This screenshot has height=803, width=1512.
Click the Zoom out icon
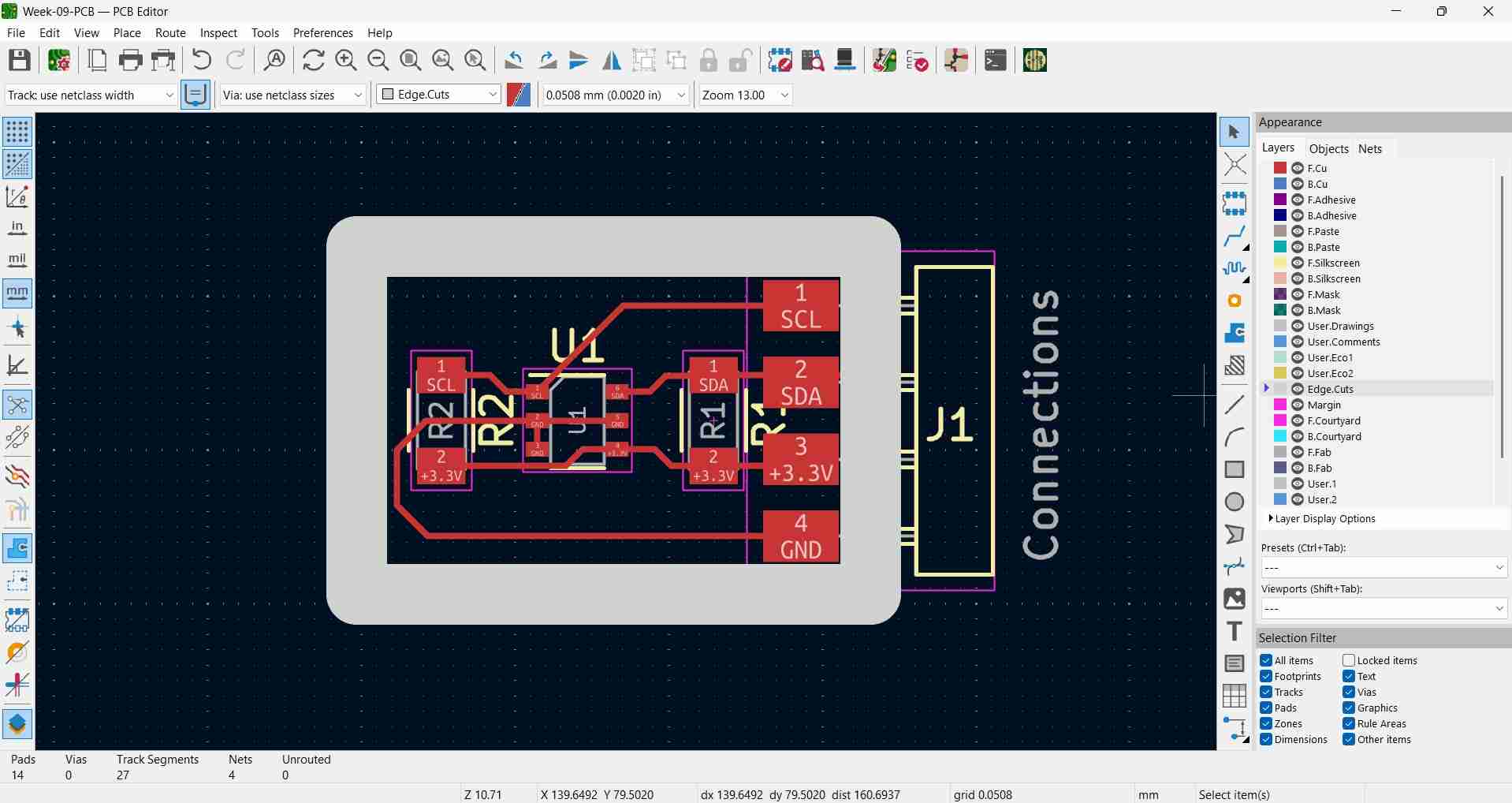click(x=378, y=61)
